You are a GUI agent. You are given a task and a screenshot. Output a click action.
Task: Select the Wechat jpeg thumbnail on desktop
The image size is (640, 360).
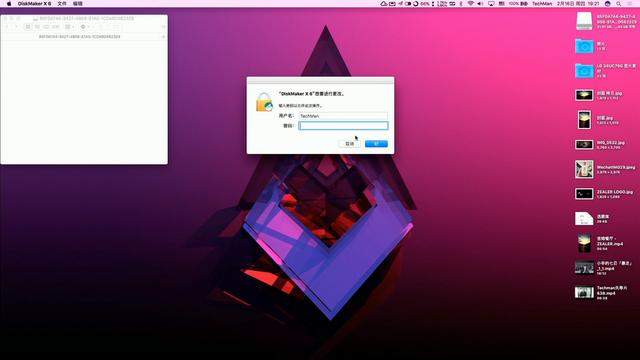pyautogui.click(x=584, y=169)
